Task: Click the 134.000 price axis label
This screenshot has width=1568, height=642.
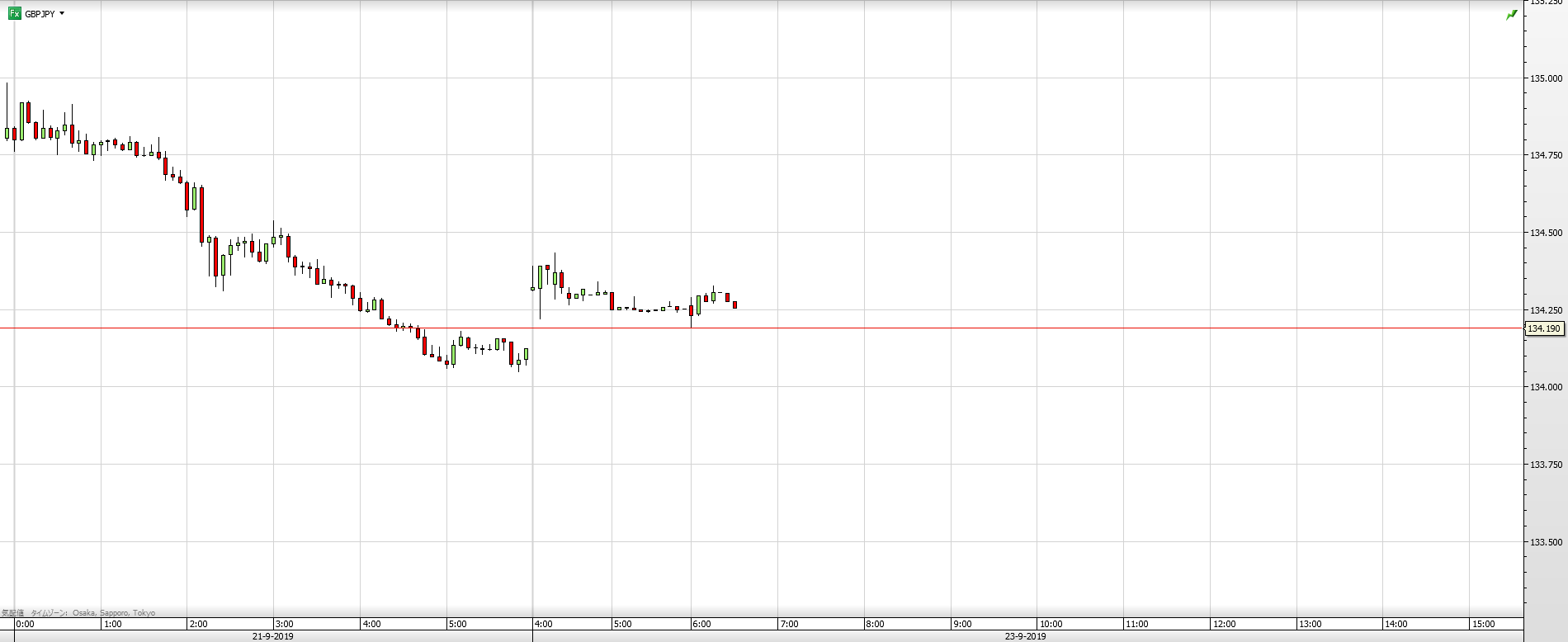Action: click(1546, 387)
